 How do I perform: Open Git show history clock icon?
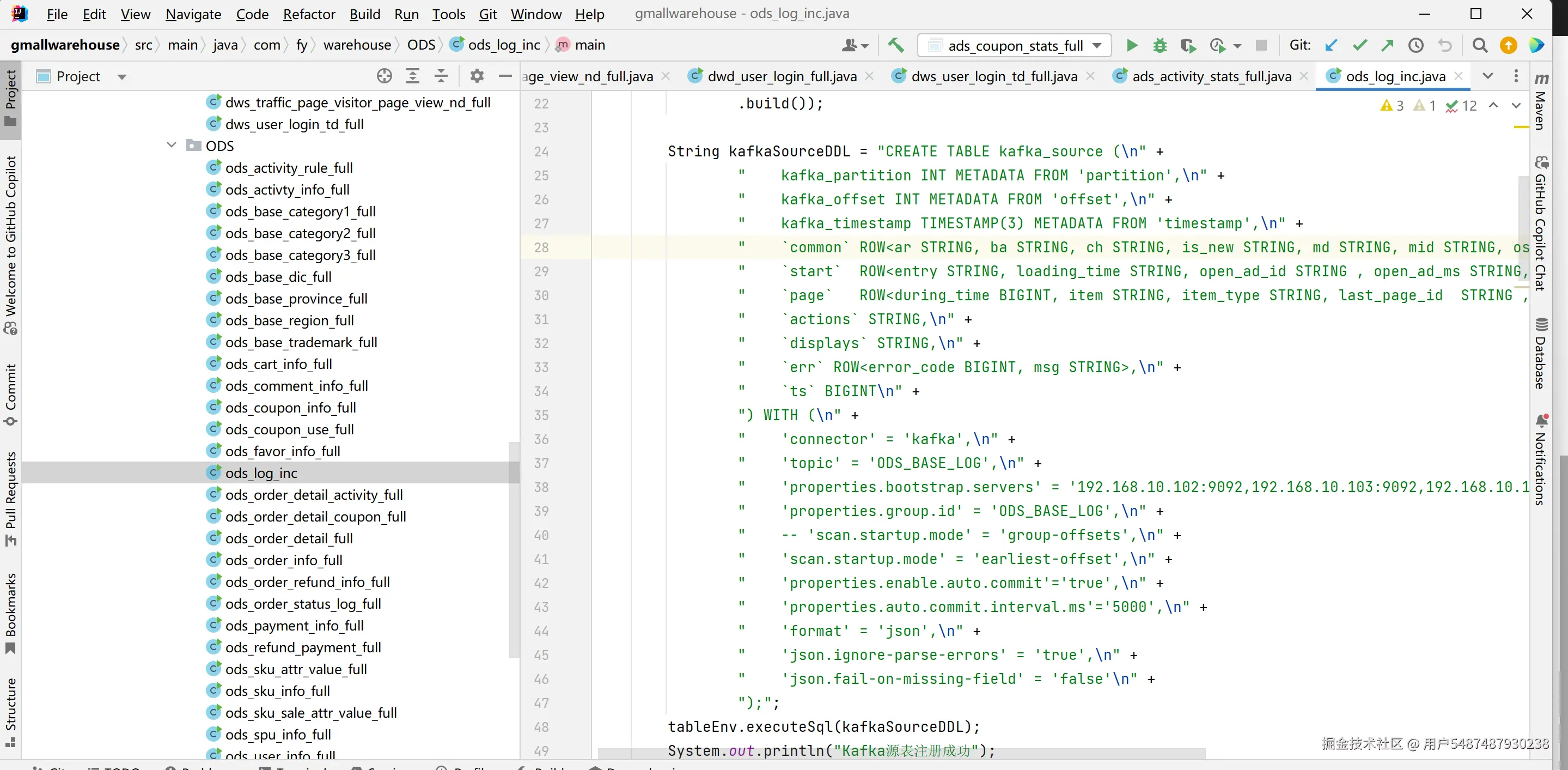point(1416,45)
